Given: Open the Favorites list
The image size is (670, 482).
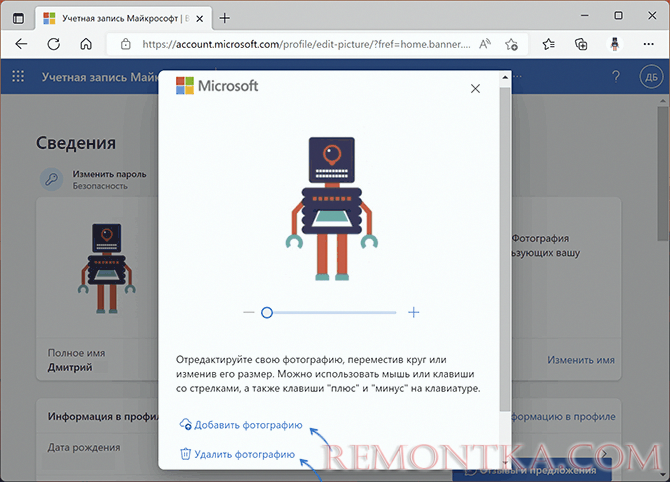Looking at the screenshot, I should point(549,44).
